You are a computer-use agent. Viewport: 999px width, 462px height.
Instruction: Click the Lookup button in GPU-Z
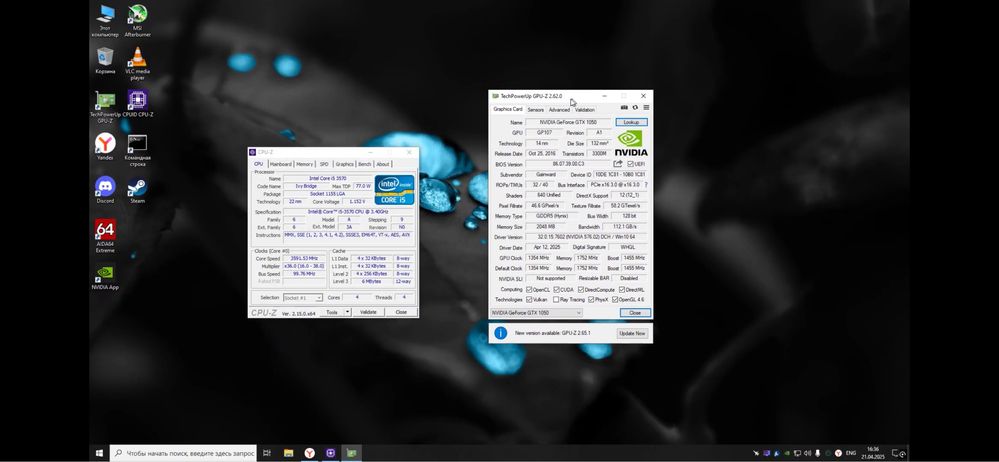click(x=631, y=122)
